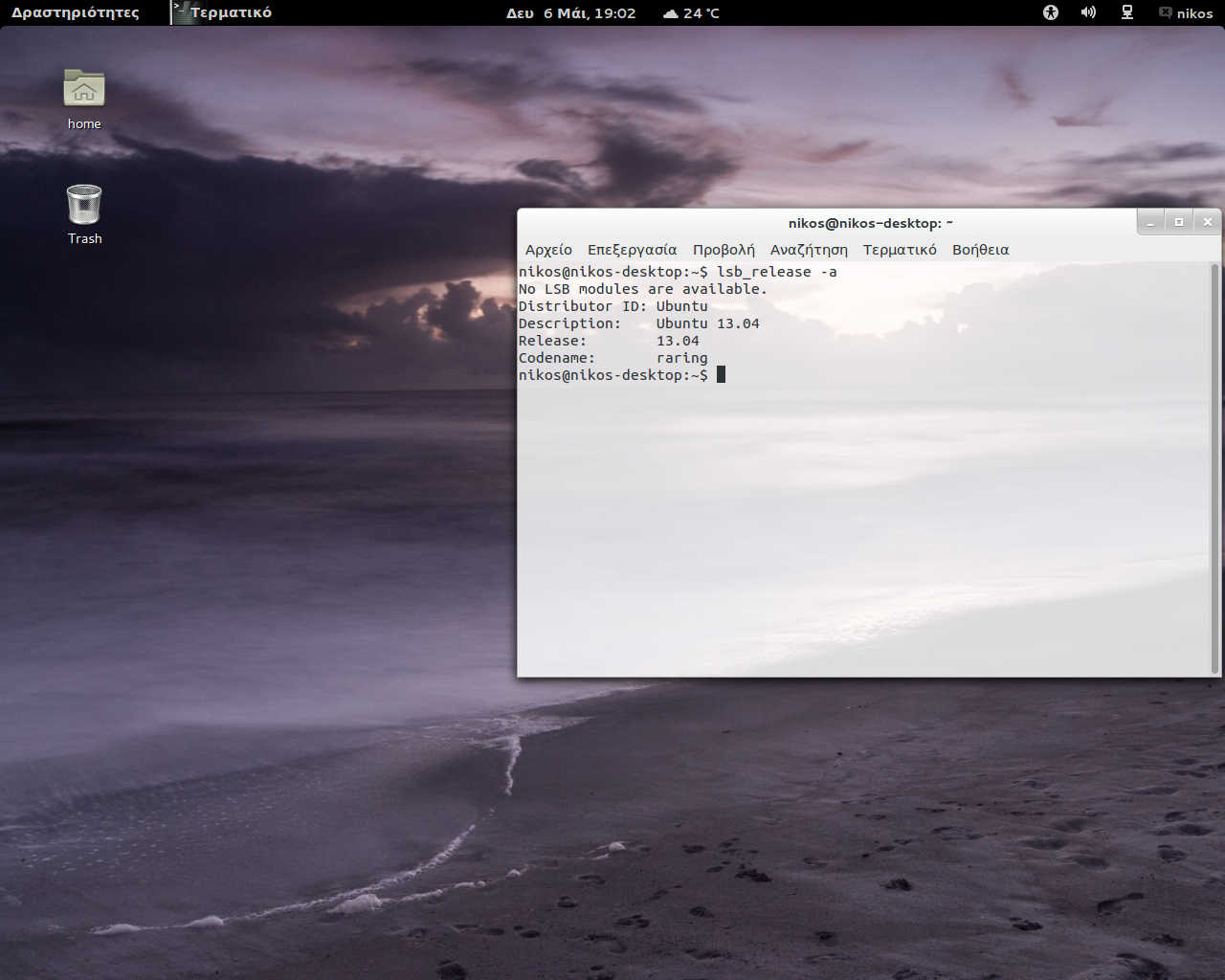Open the nikos user menu

(x=1187, y=13)
